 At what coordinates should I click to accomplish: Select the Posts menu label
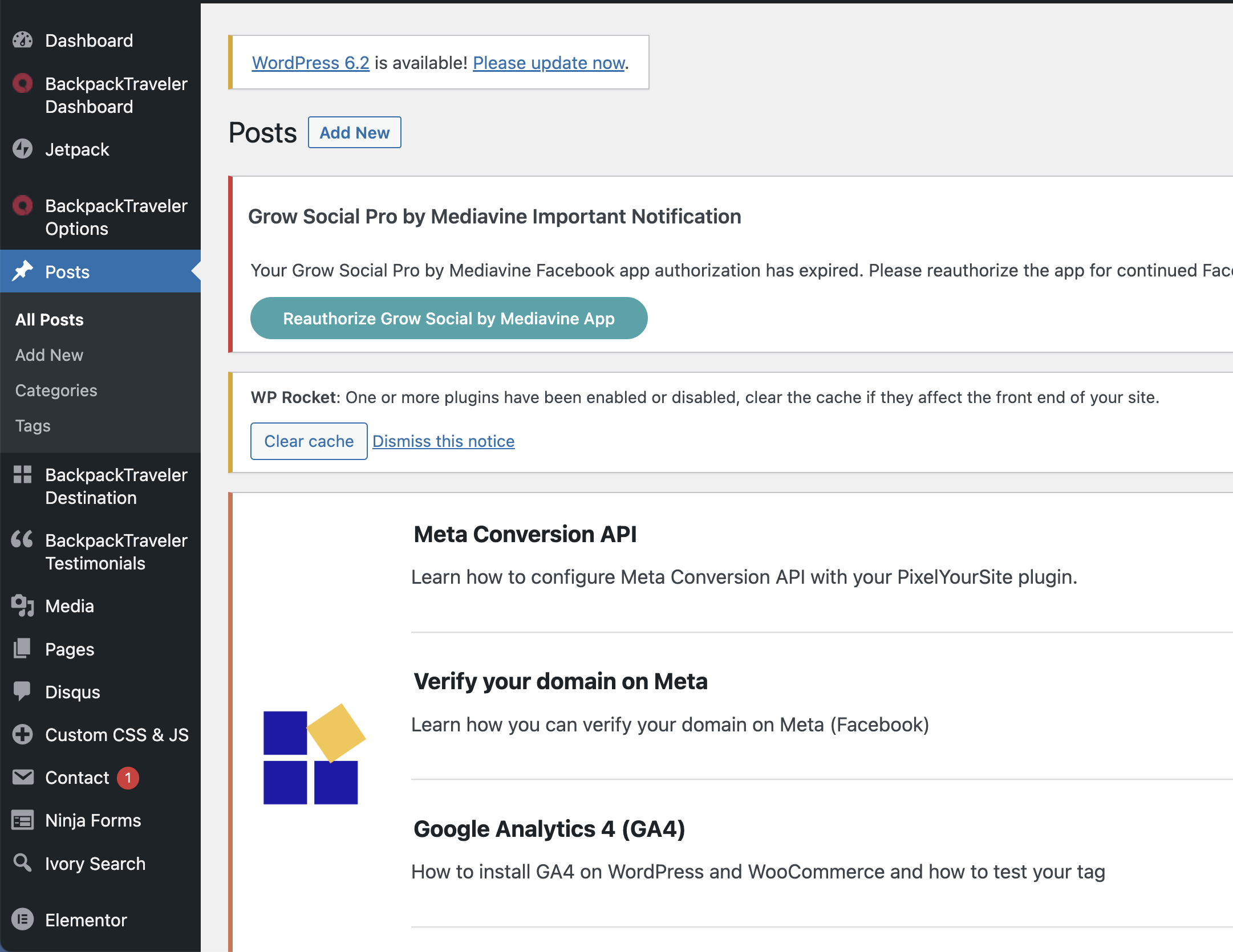(67, 272)
